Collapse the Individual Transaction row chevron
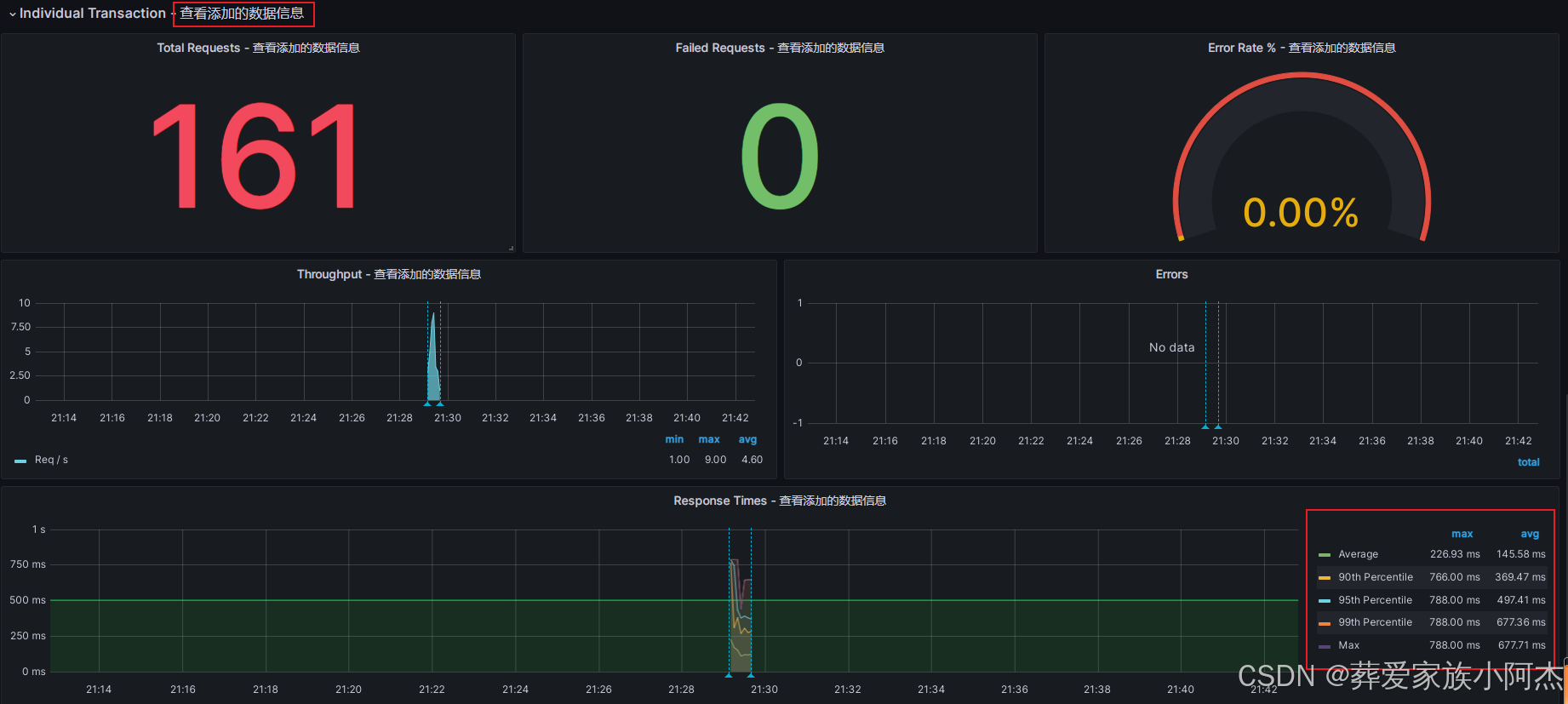 pos(12,14)
